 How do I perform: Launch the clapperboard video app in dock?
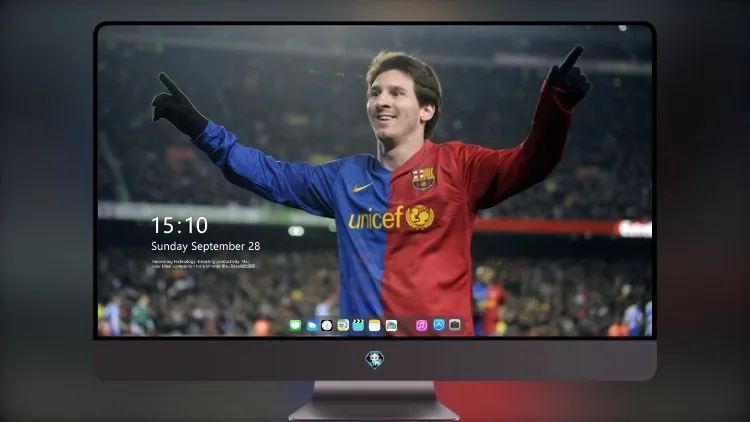click(x=358, y=325)
